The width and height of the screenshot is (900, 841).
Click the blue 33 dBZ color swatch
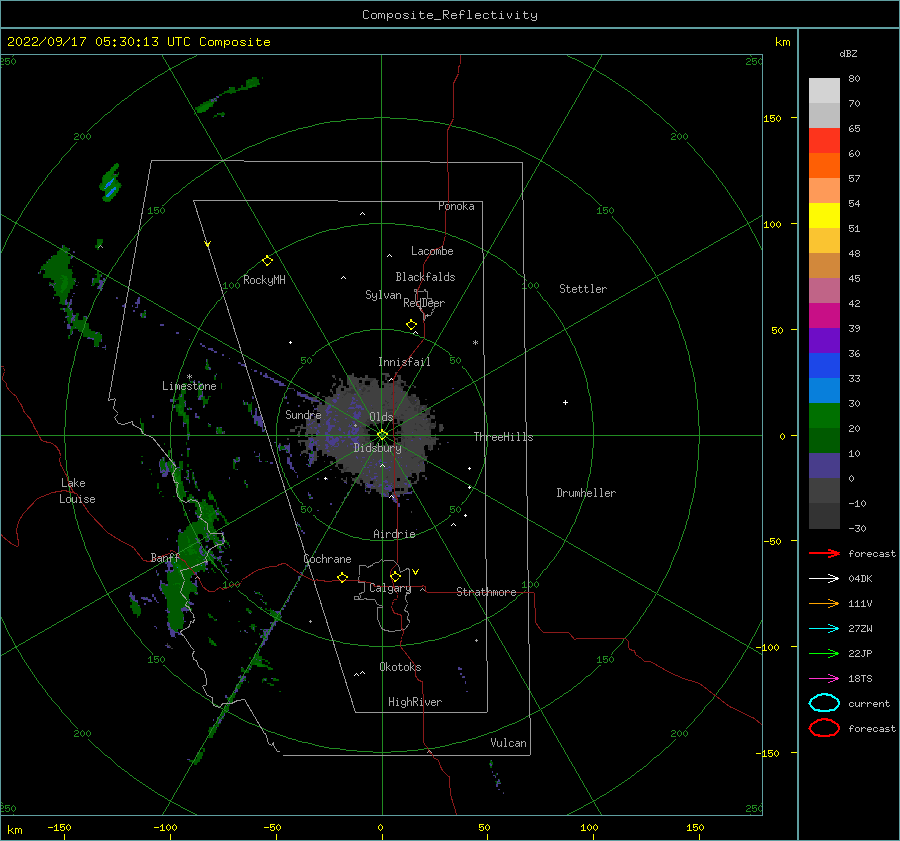tap(824, 365)
